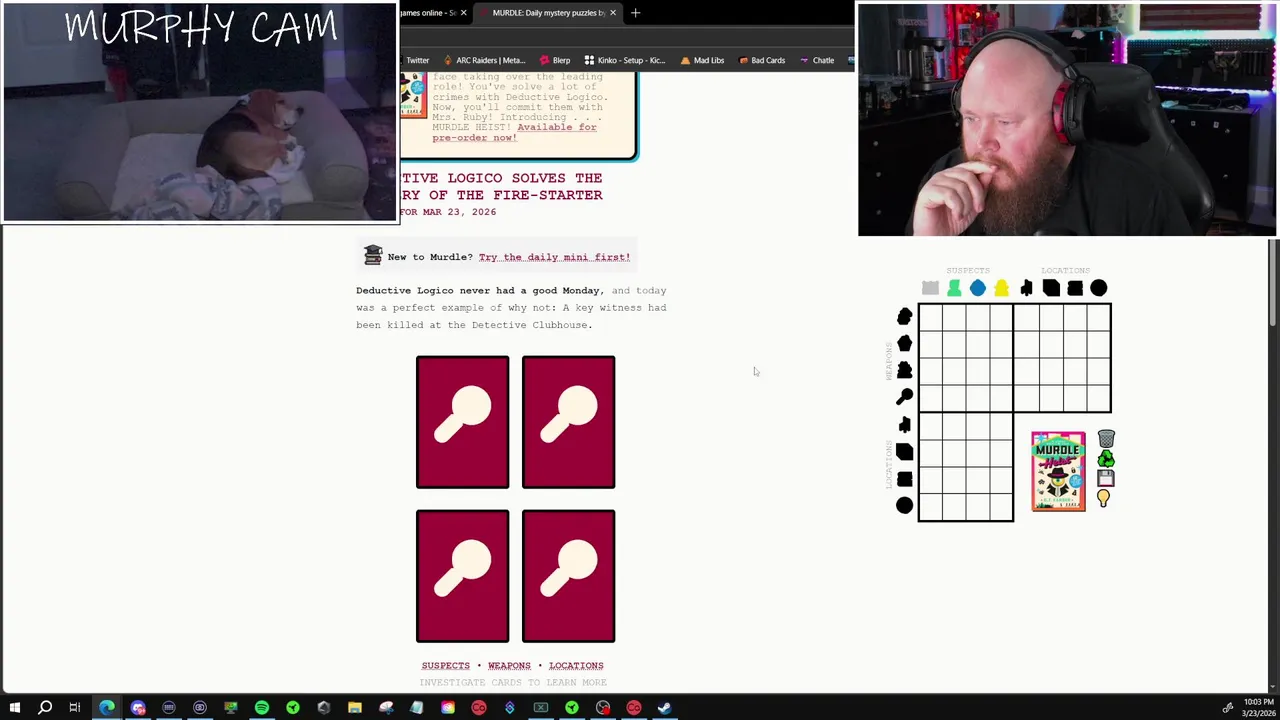Screen dimensions: 1280x720
Task: Click the page vertical scrollbar
Action: (x=1273, y=283)
